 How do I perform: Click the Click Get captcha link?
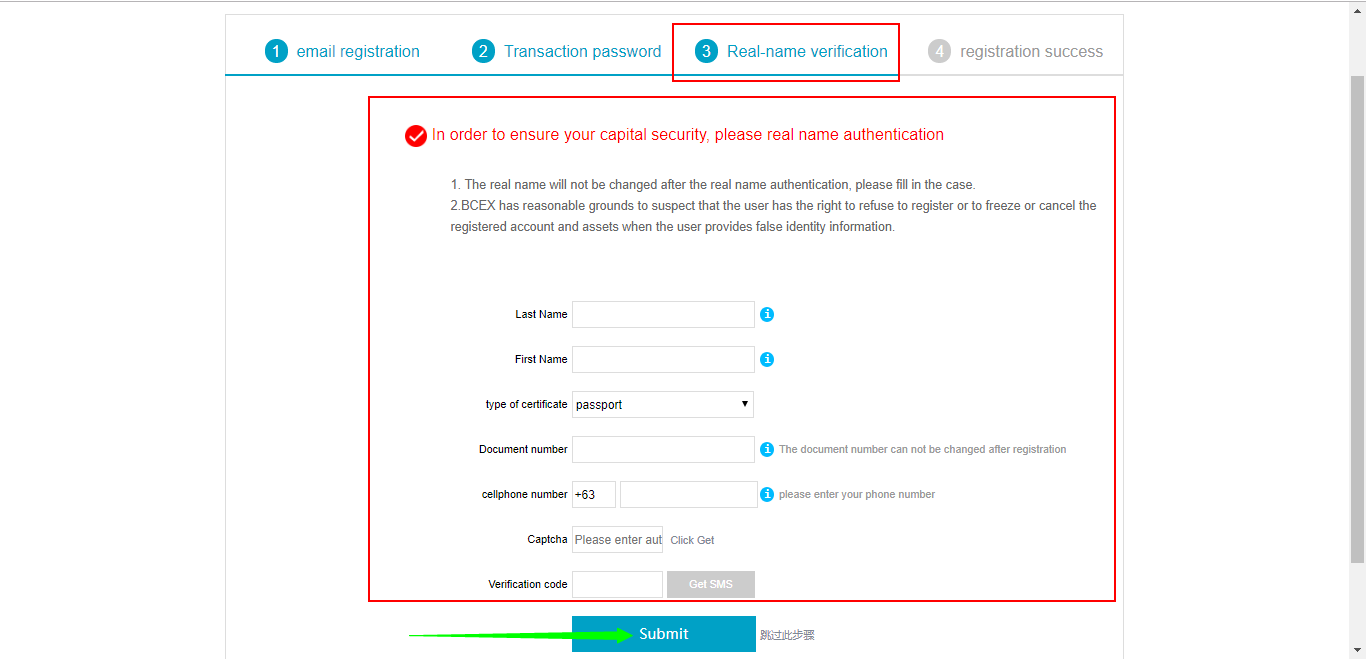[x=692, y=540]
